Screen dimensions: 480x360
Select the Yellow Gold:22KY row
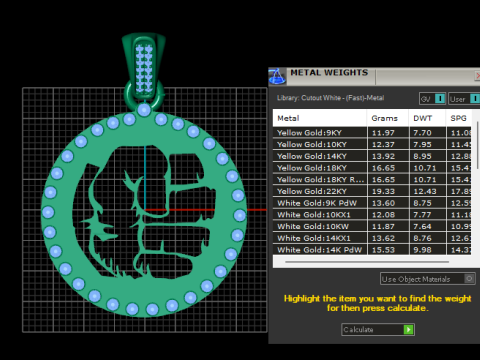[372, 191]
